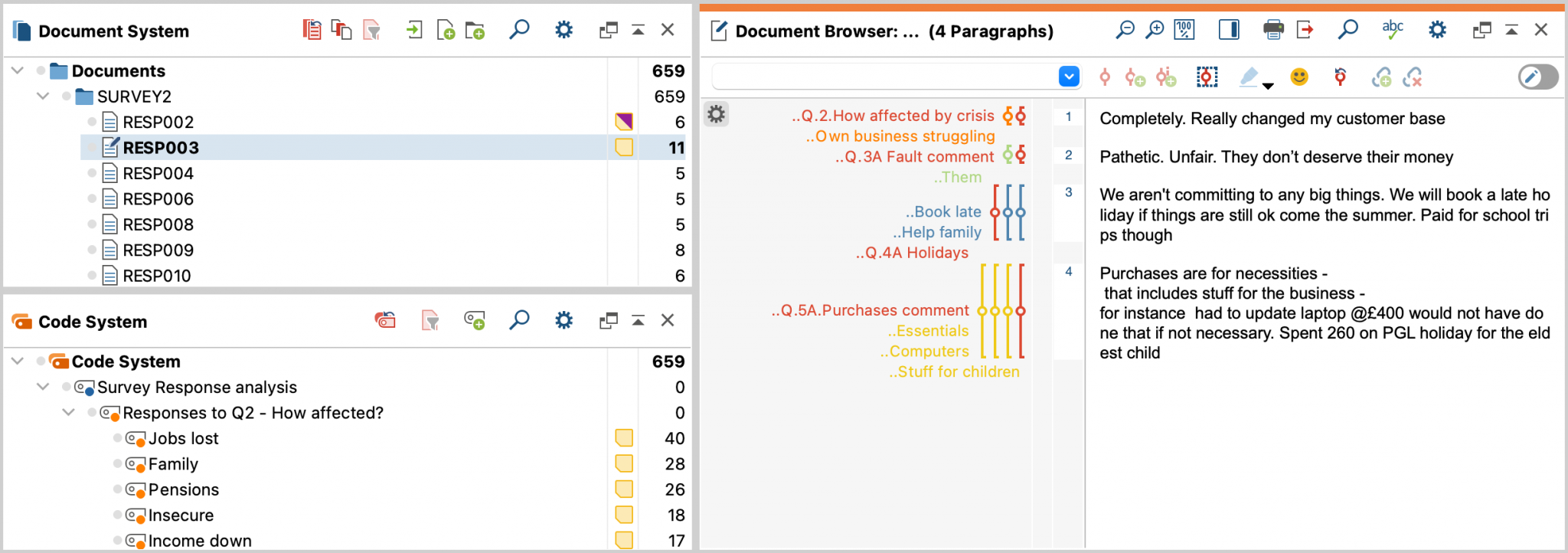
Task: Toggle the sidebar display icon
Action: click(1229, 31)
